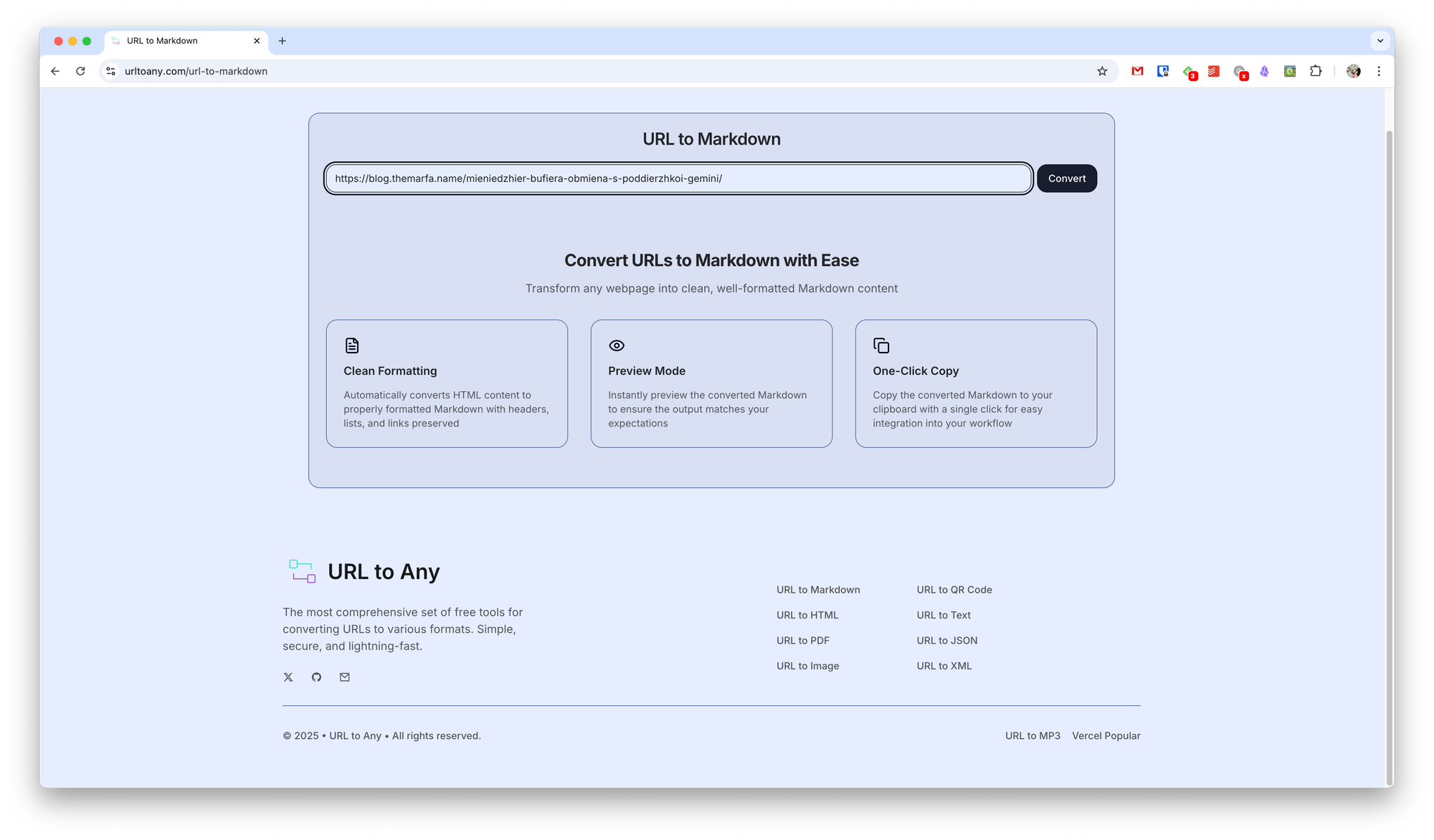
Task: Go to URL to QR Code
Action: (954, 589)
